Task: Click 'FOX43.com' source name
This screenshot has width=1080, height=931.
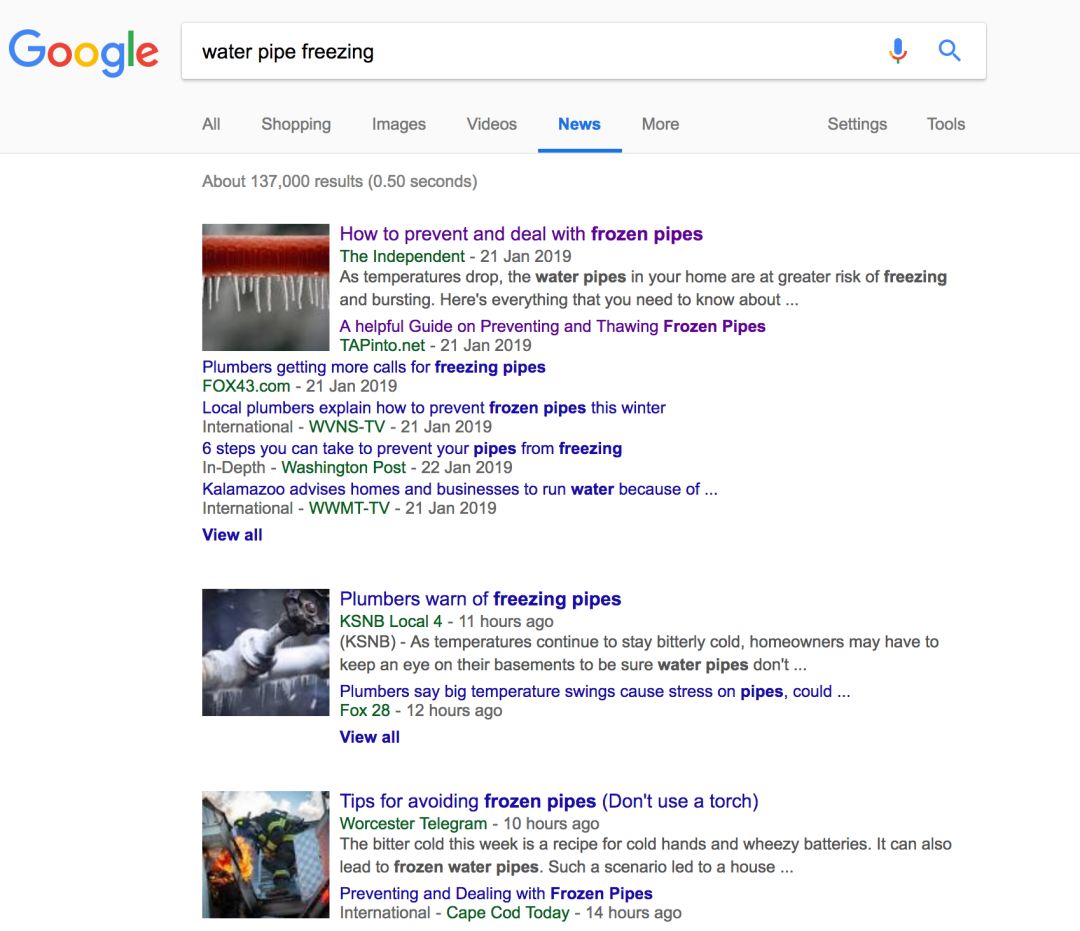Action: pos(246,386)
